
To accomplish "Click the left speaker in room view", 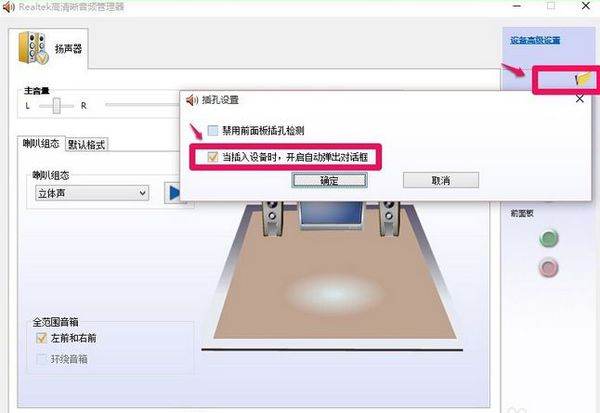I will pos(272,218).
